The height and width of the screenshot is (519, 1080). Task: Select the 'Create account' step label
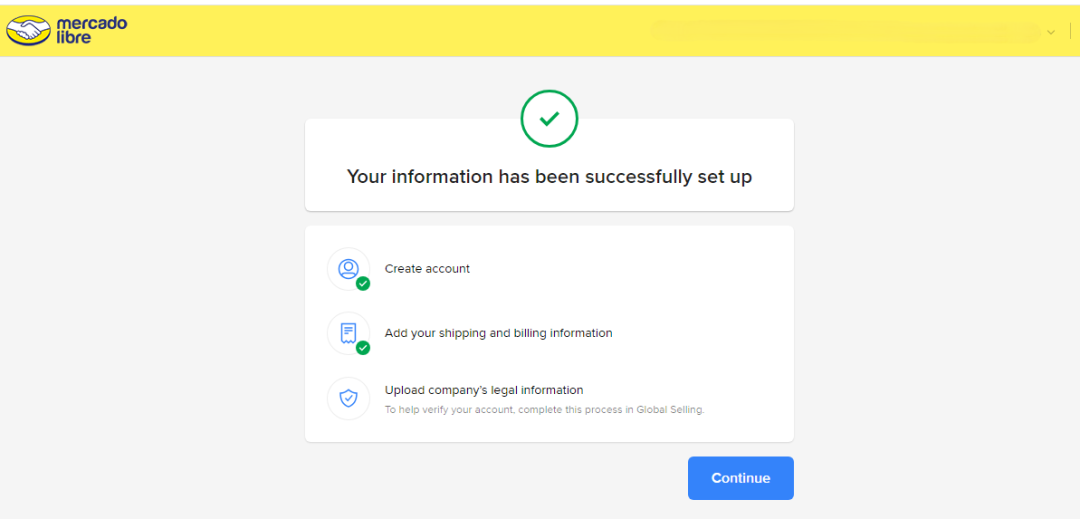pyautogui.click(x=427, y=269)
